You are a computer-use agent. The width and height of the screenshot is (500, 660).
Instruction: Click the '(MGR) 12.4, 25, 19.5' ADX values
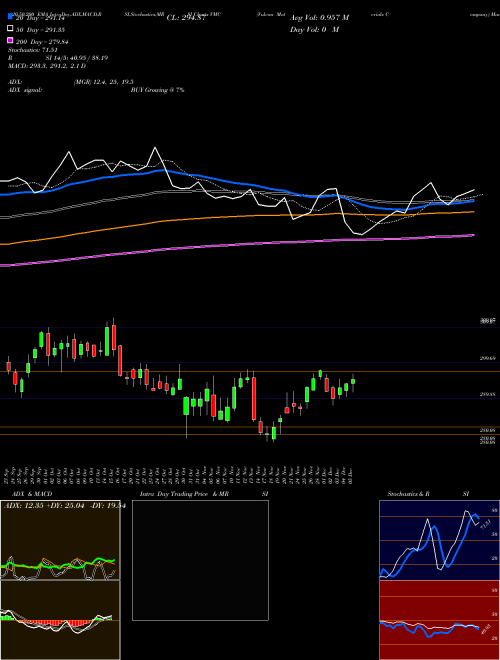pos(104,82)
